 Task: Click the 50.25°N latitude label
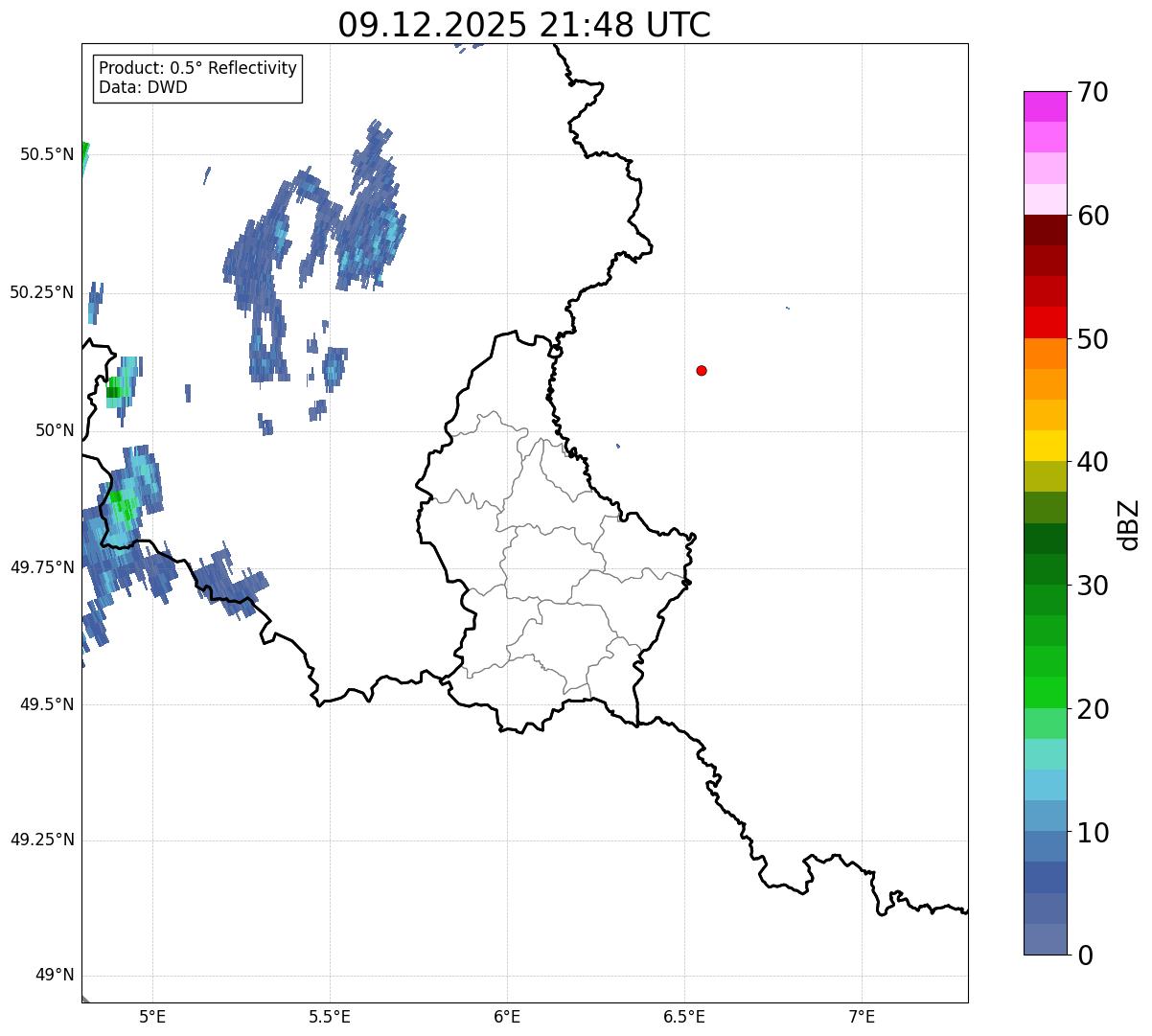(x=42, y=292)
